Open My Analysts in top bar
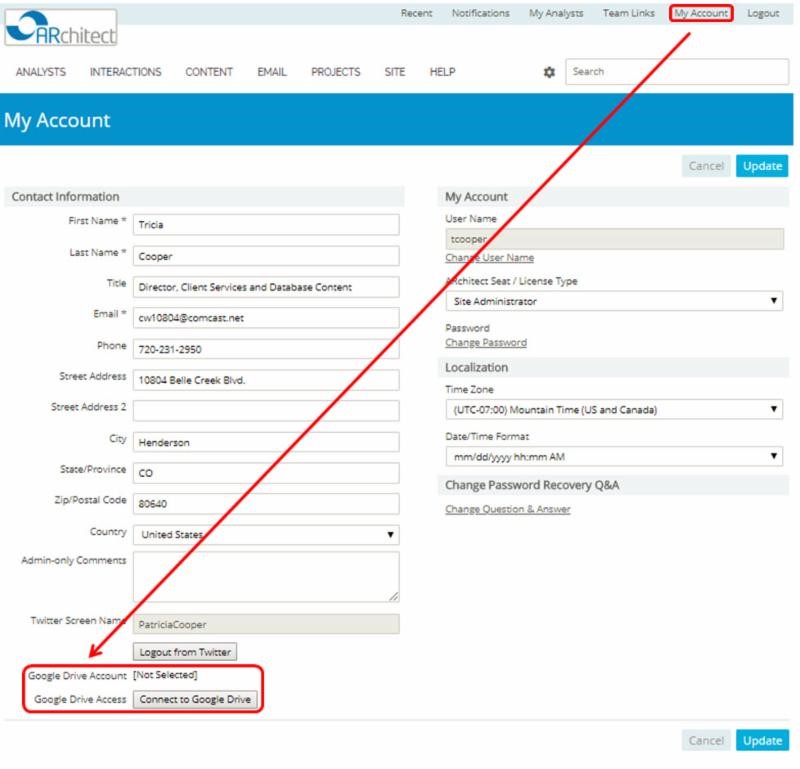This screenshot has width=800, height=769. click(556, 13)
